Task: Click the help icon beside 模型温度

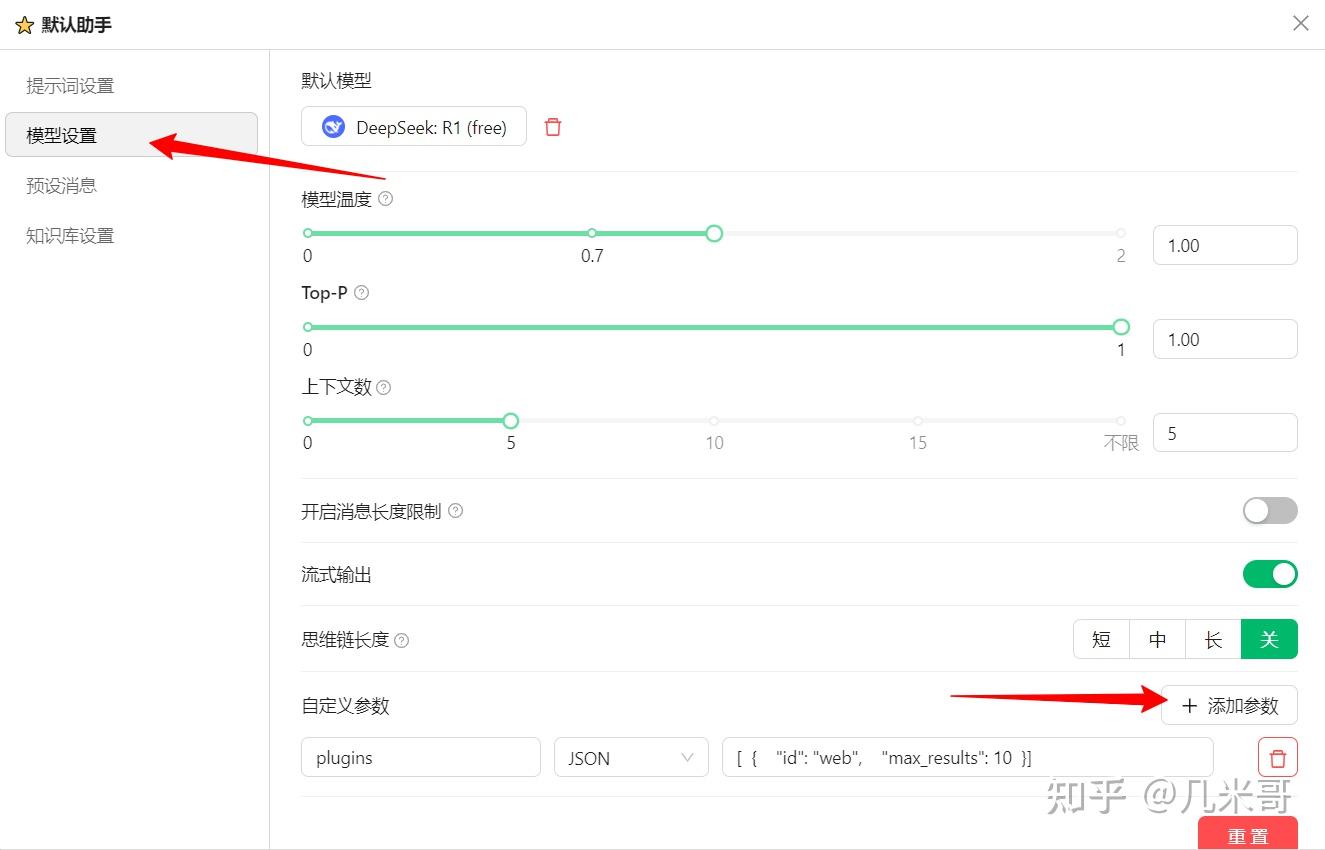Action: 386,199
